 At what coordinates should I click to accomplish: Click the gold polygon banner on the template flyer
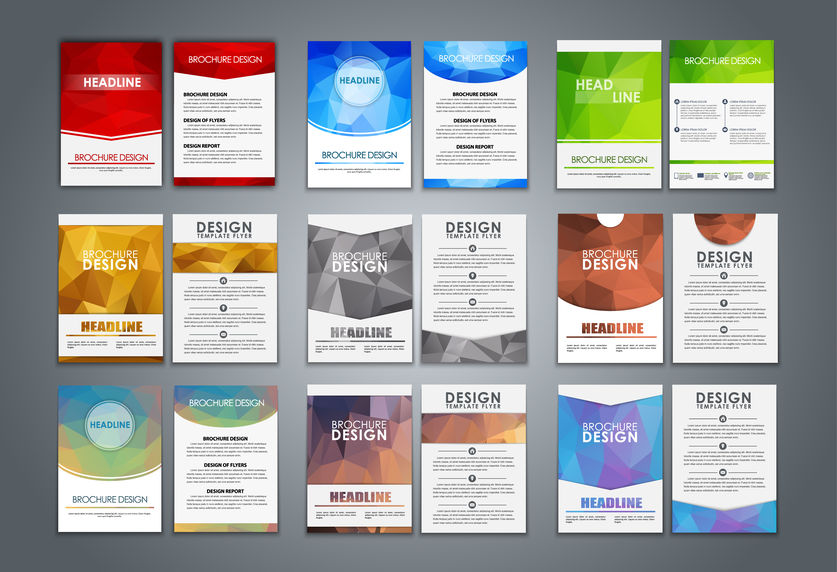pyautogui.click(x=223, y=257)
